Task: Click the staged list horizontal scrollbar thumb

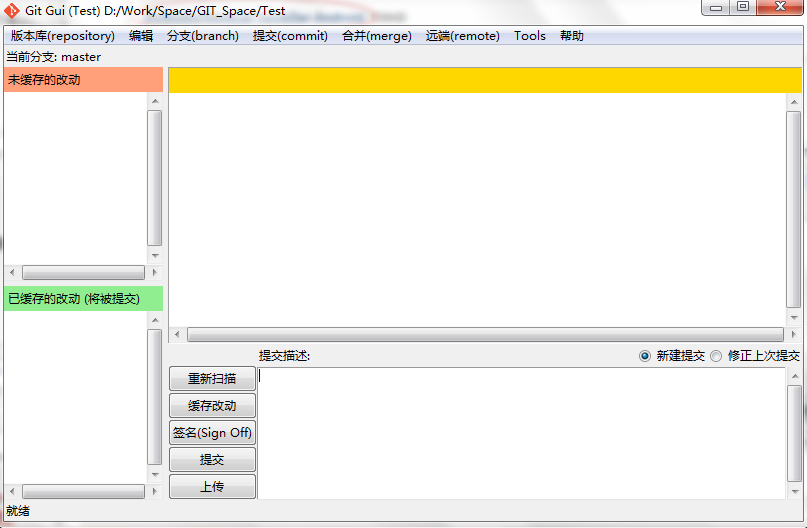Action: click(x=83, y=491)
